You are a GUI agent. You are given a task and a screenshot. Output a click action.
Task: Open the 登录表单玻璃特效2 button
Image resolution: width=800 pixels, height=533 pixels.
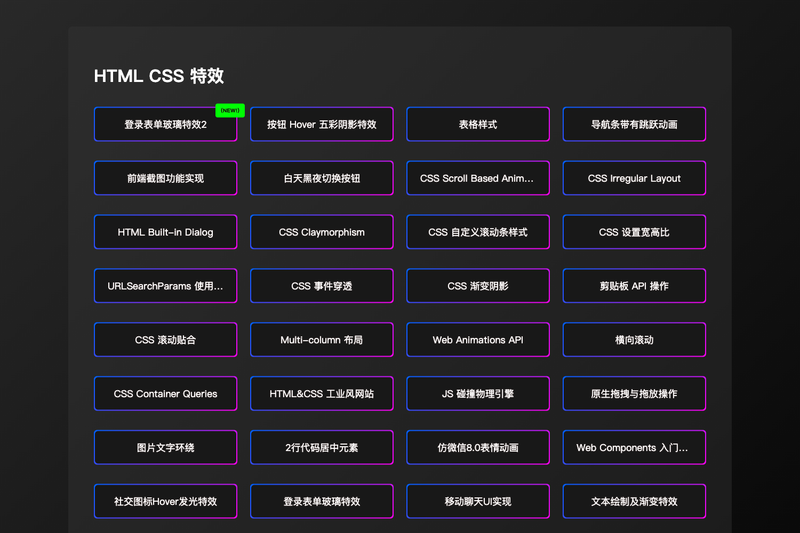coord(165,124)
